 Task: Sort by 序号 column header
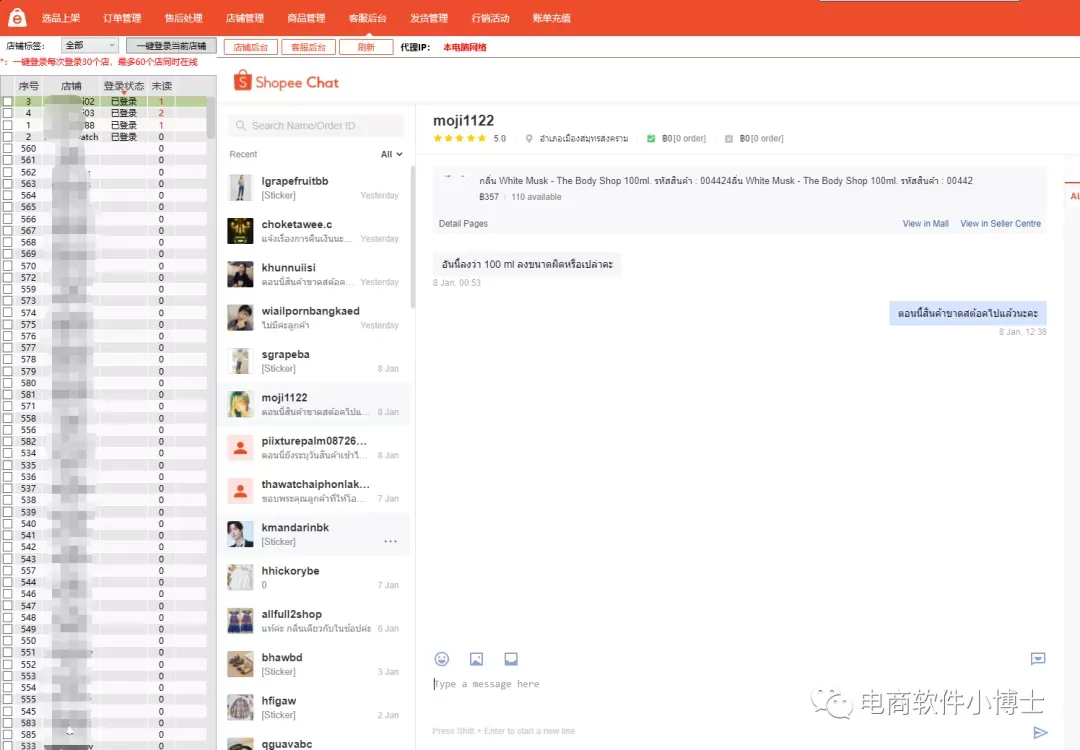[28, 86]
